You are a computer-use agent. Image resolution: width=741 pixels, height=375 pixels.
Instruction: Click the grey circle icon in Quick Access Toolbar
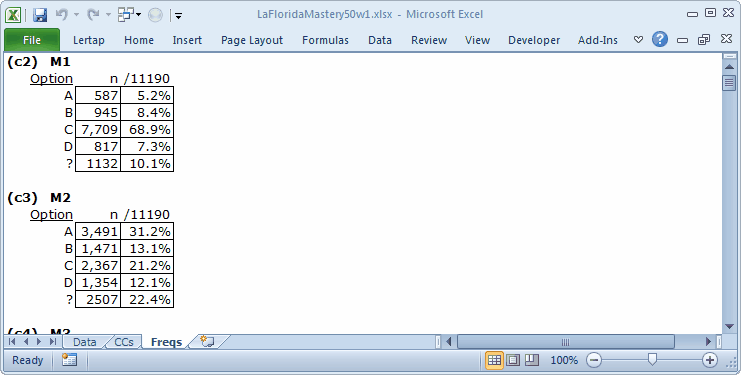155,15
